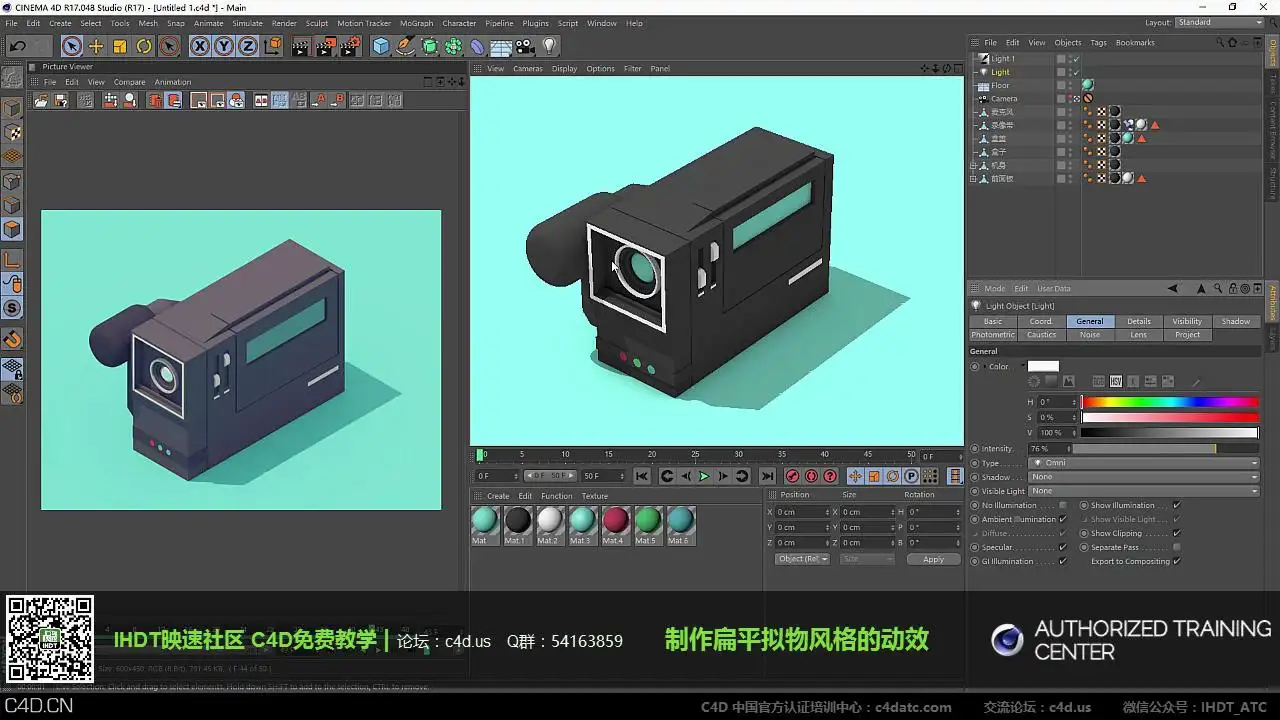Render to Picture Viewer
This screenshot has height=720, width=1280.
[x=326, y=46]
